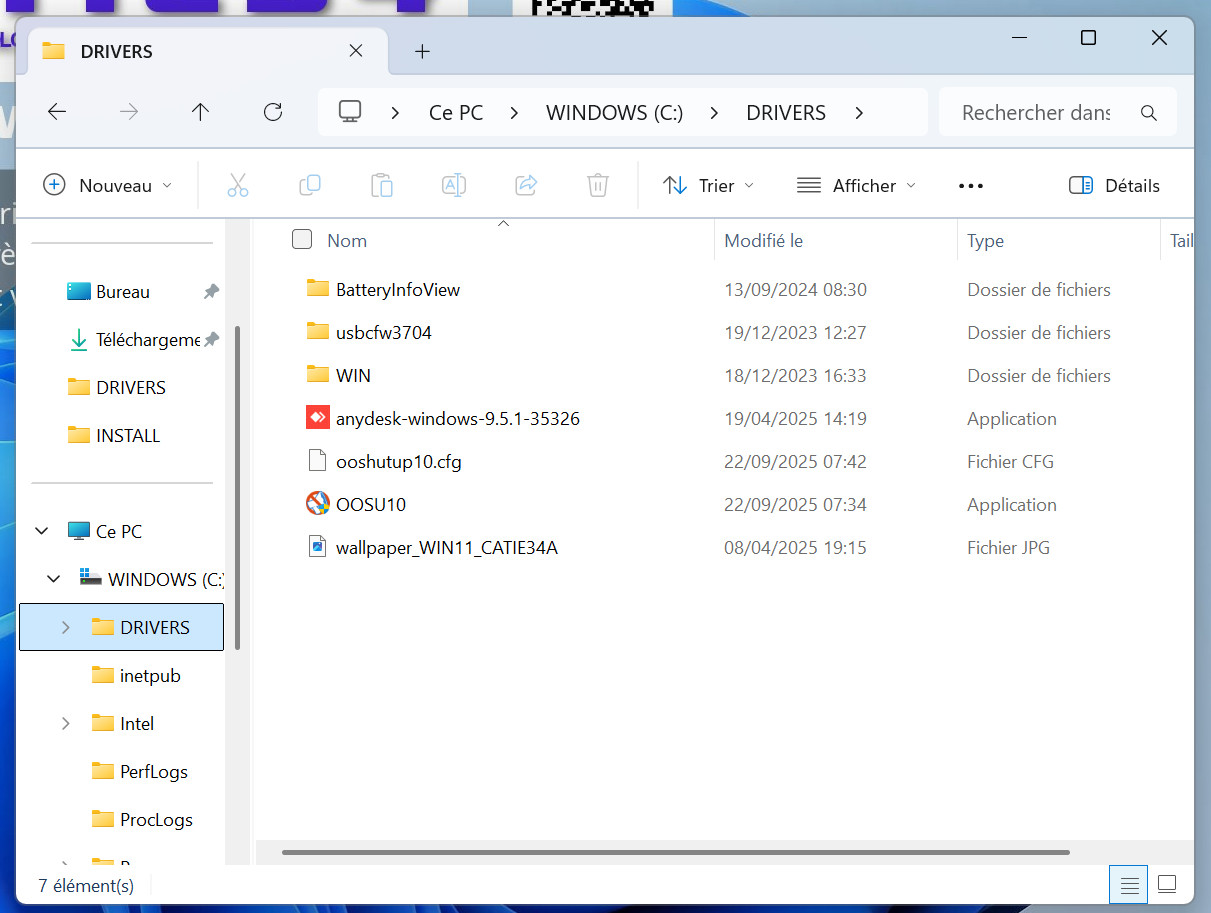Click the Nouveau button
Viewport: 1211px width, 913px height.
point(108,185)
